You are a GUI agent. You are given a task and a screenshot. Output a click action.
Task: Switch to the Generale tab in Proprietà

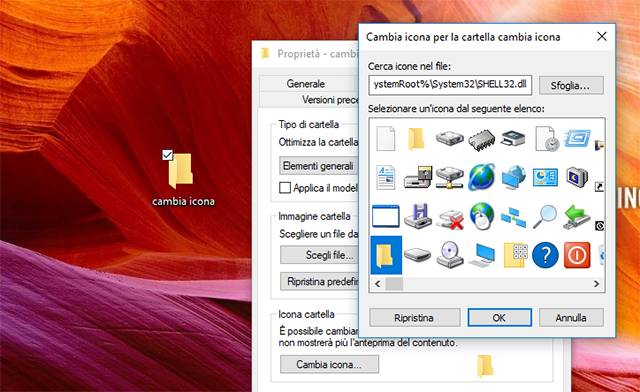coord(306,84)
